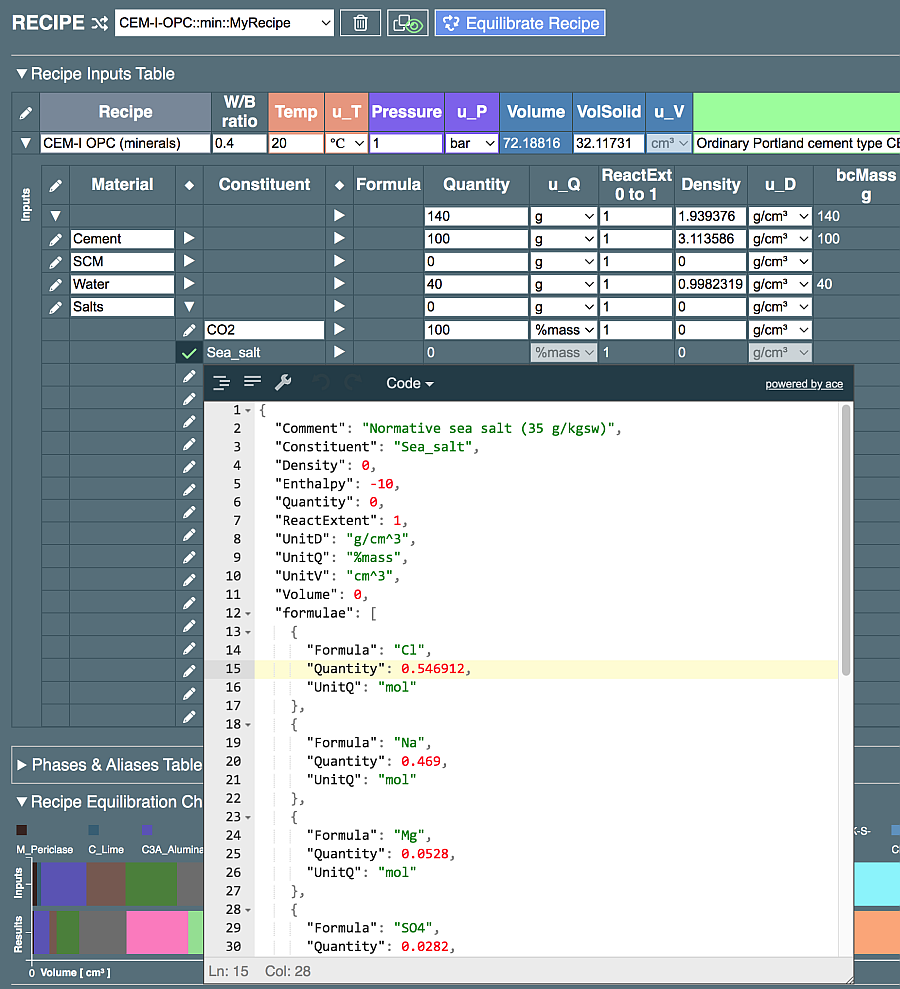Expand the Sea_salt row formula arrow

pyautogui.click(x=338, y=352)
